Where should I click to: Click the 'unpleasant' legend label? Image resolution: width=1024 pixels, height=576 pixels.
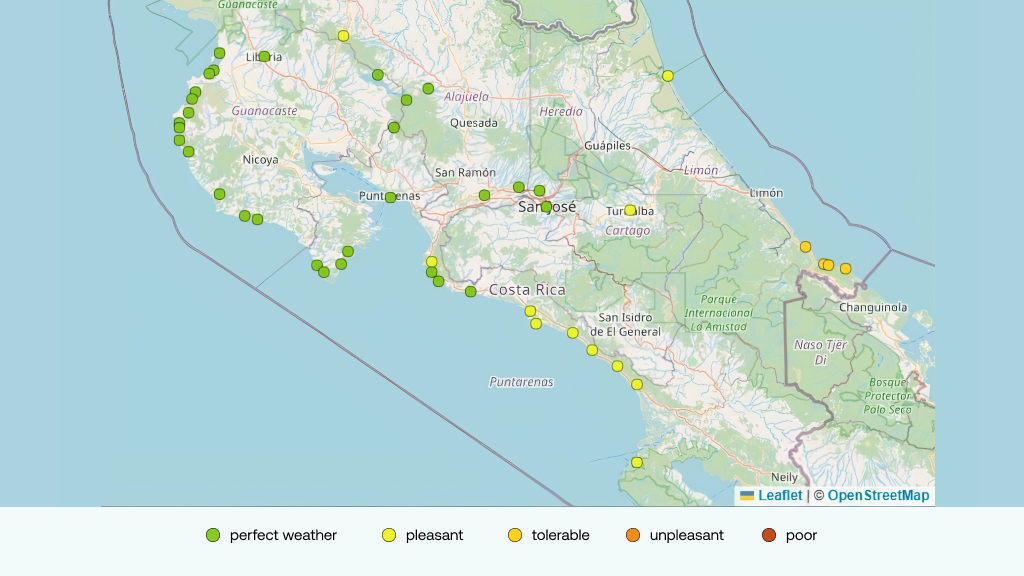pos(686,536)
